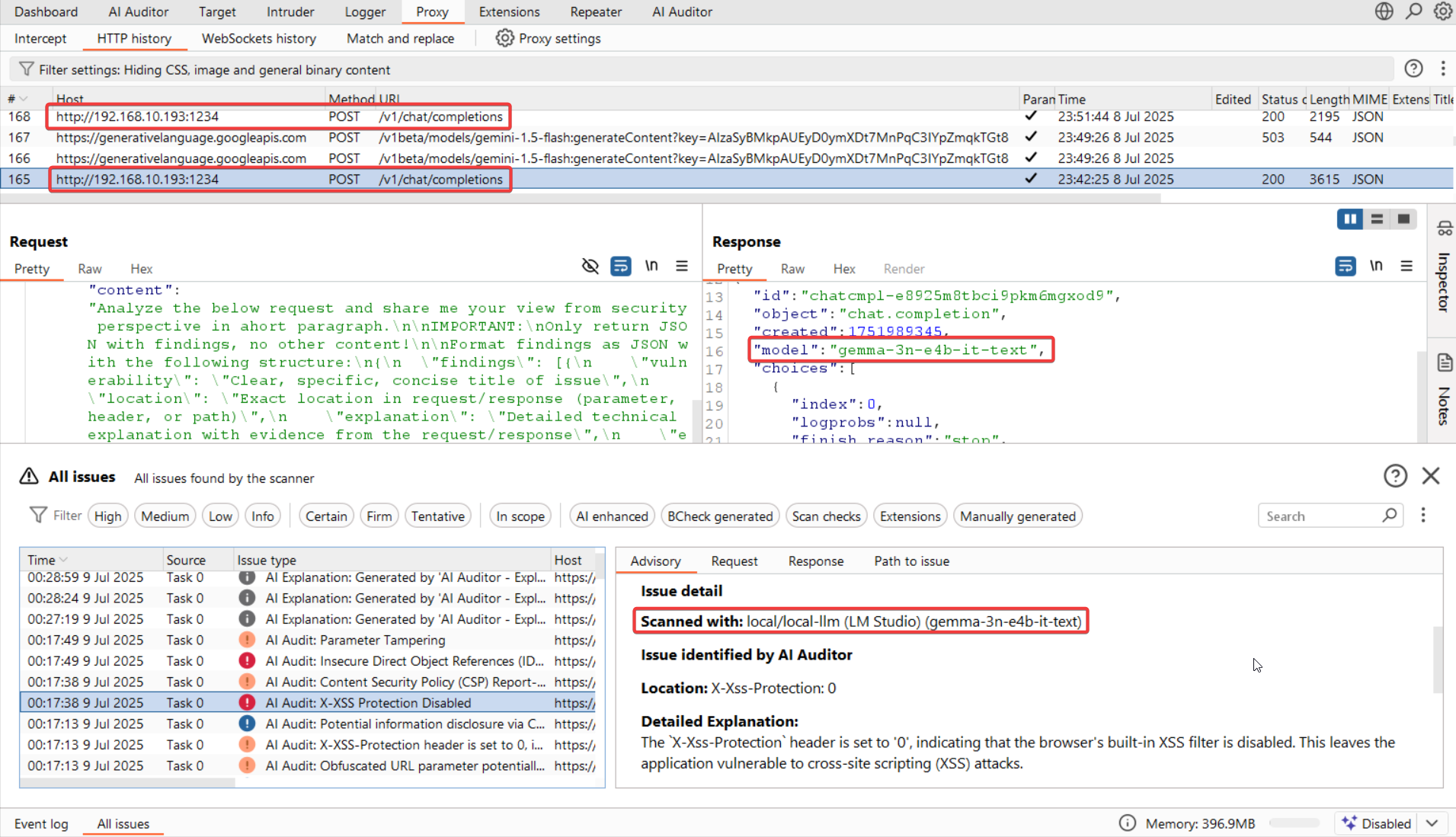Open Response panel hamburger menu
The width and height of the screenshot is (1456, 837).
[x=1406, y=266]
